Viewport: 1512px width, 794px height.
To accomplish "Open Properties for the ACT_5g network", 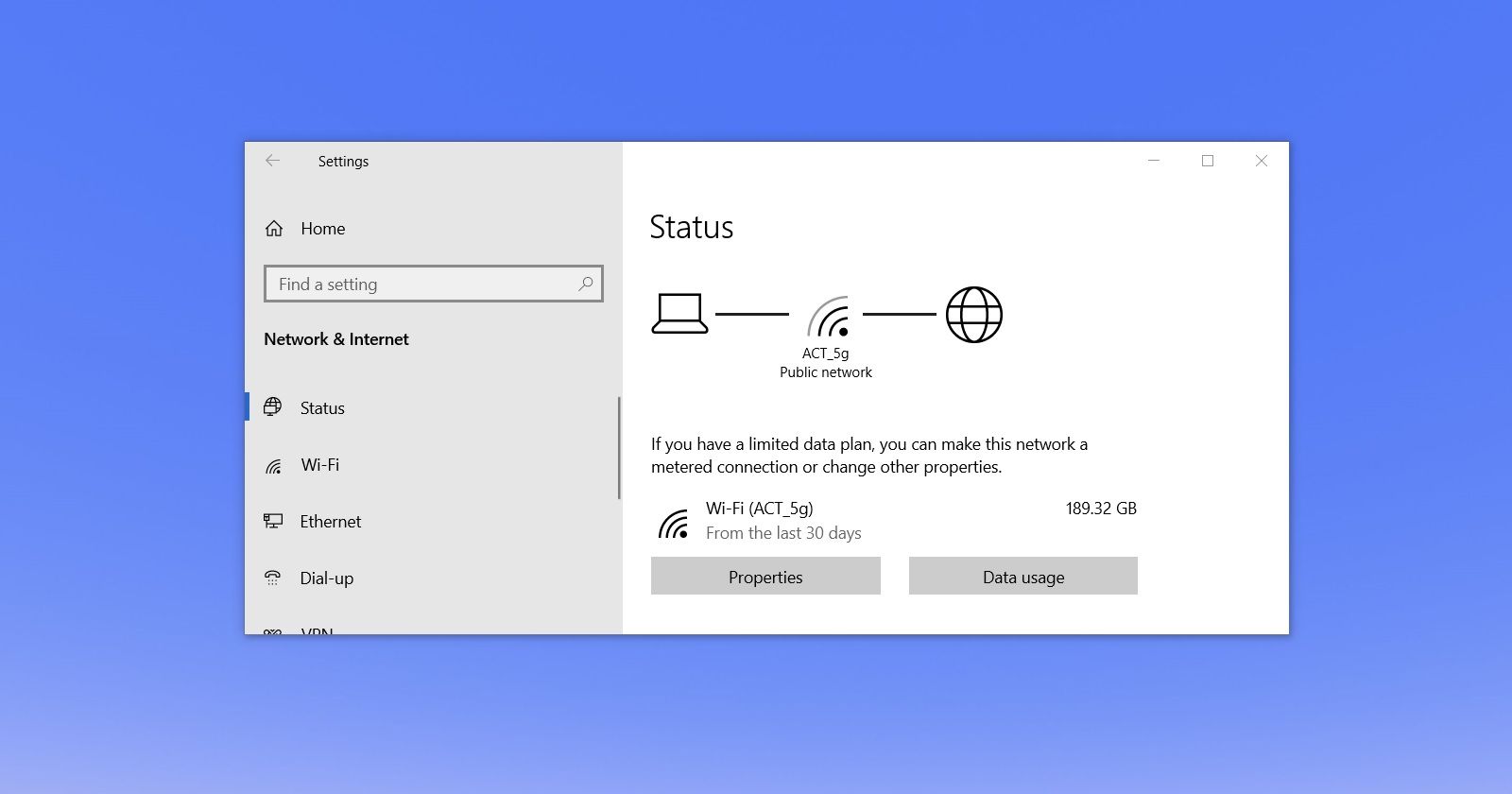I will coord(765,577).
